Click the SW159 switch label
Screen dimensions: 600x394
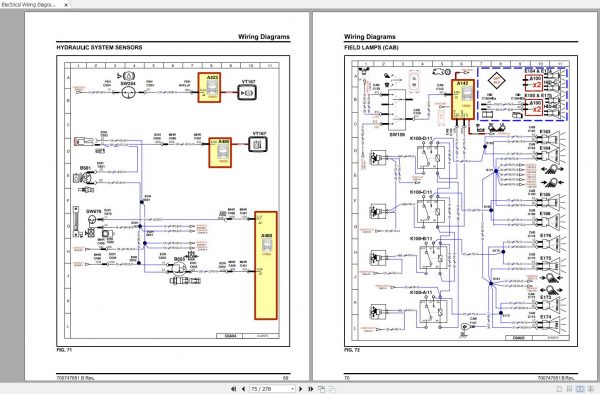397,135
